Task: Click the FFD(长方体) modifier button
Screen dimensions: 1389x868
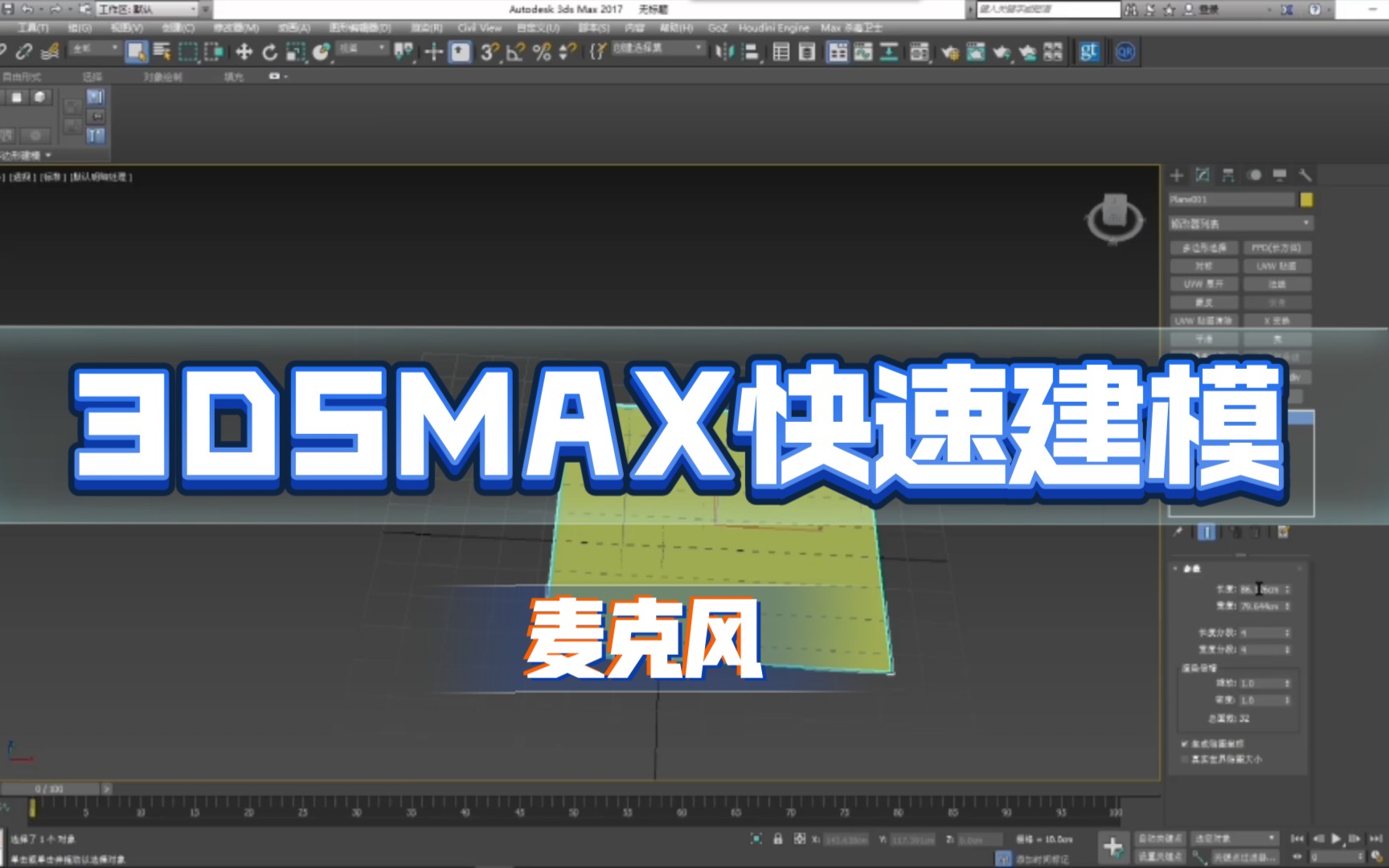Action: coord(1276,248)
